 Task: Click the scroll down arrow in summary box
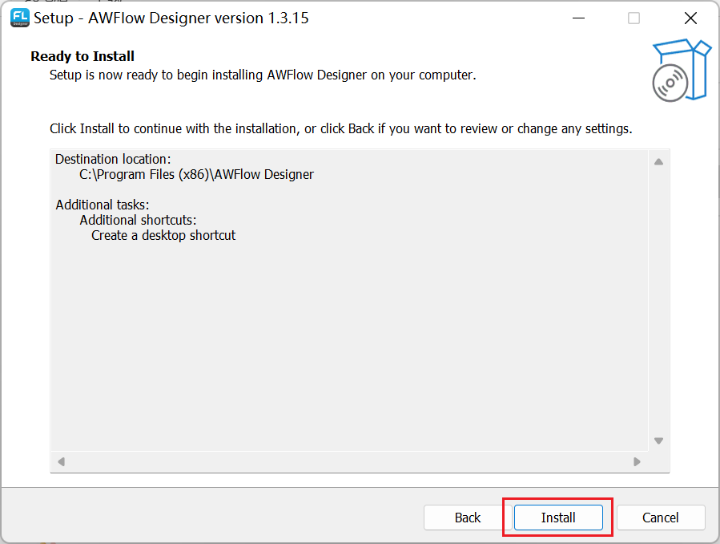click(x=658, y=441)
